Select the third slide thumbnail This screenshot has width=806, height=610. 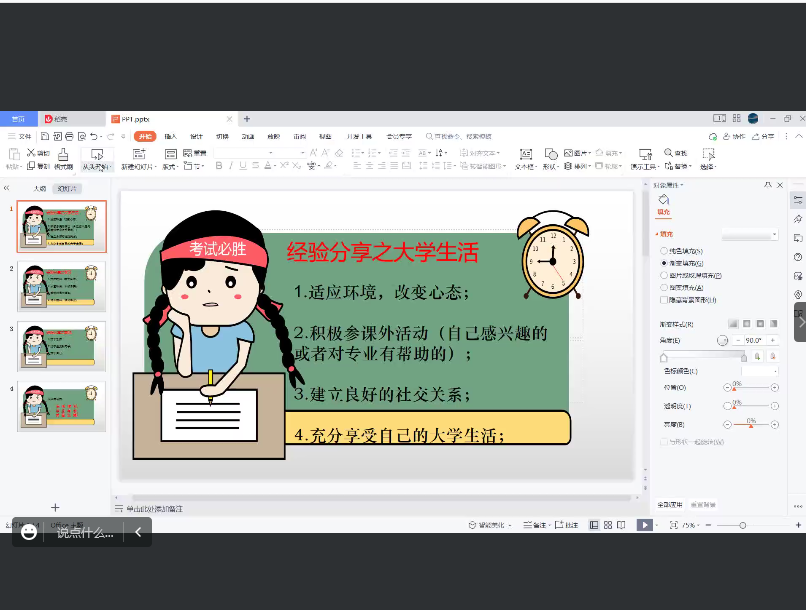pos(61,347)
